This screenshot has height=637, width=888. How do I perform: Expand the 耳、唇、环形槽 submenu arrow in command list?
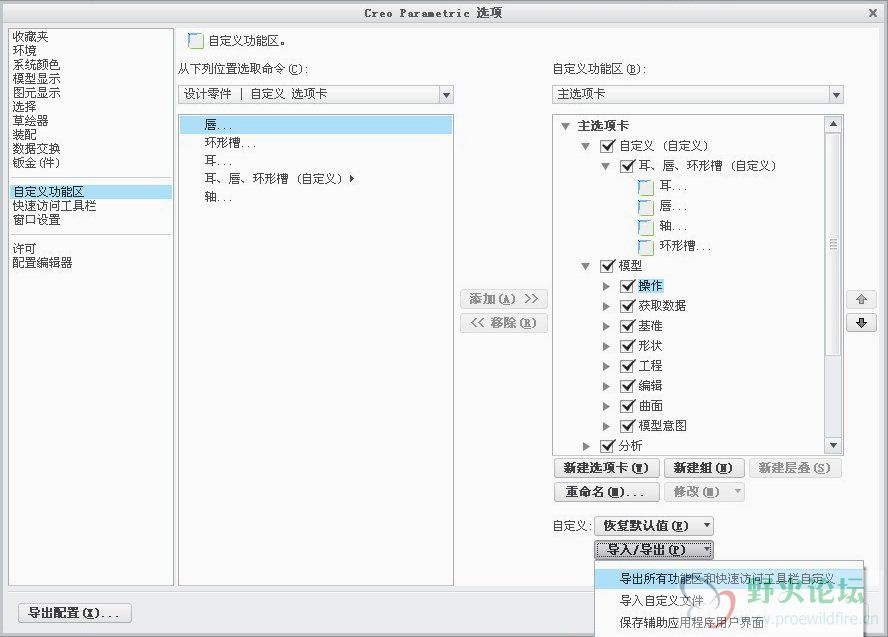(x=352, y=179)
